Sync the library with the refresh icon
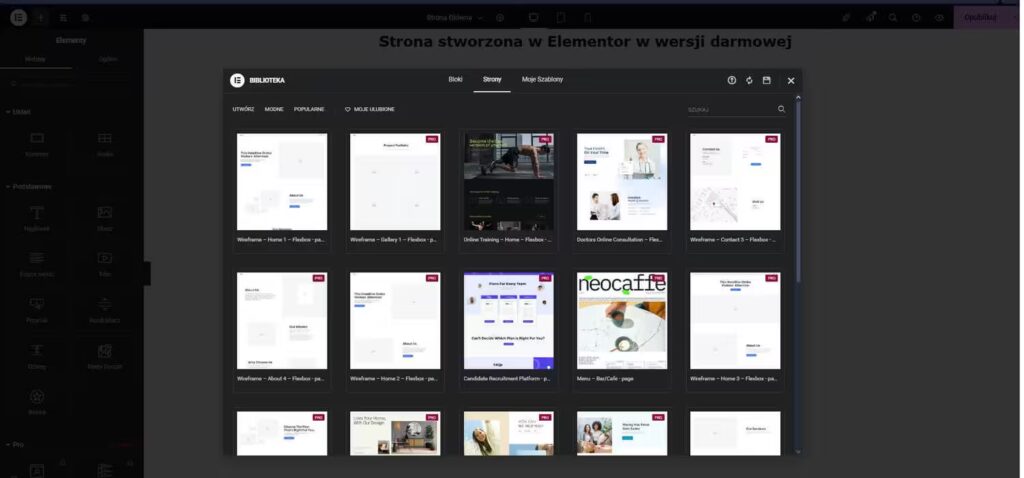The width and height of the screenshot is (1024, 478). coord(749,80)
